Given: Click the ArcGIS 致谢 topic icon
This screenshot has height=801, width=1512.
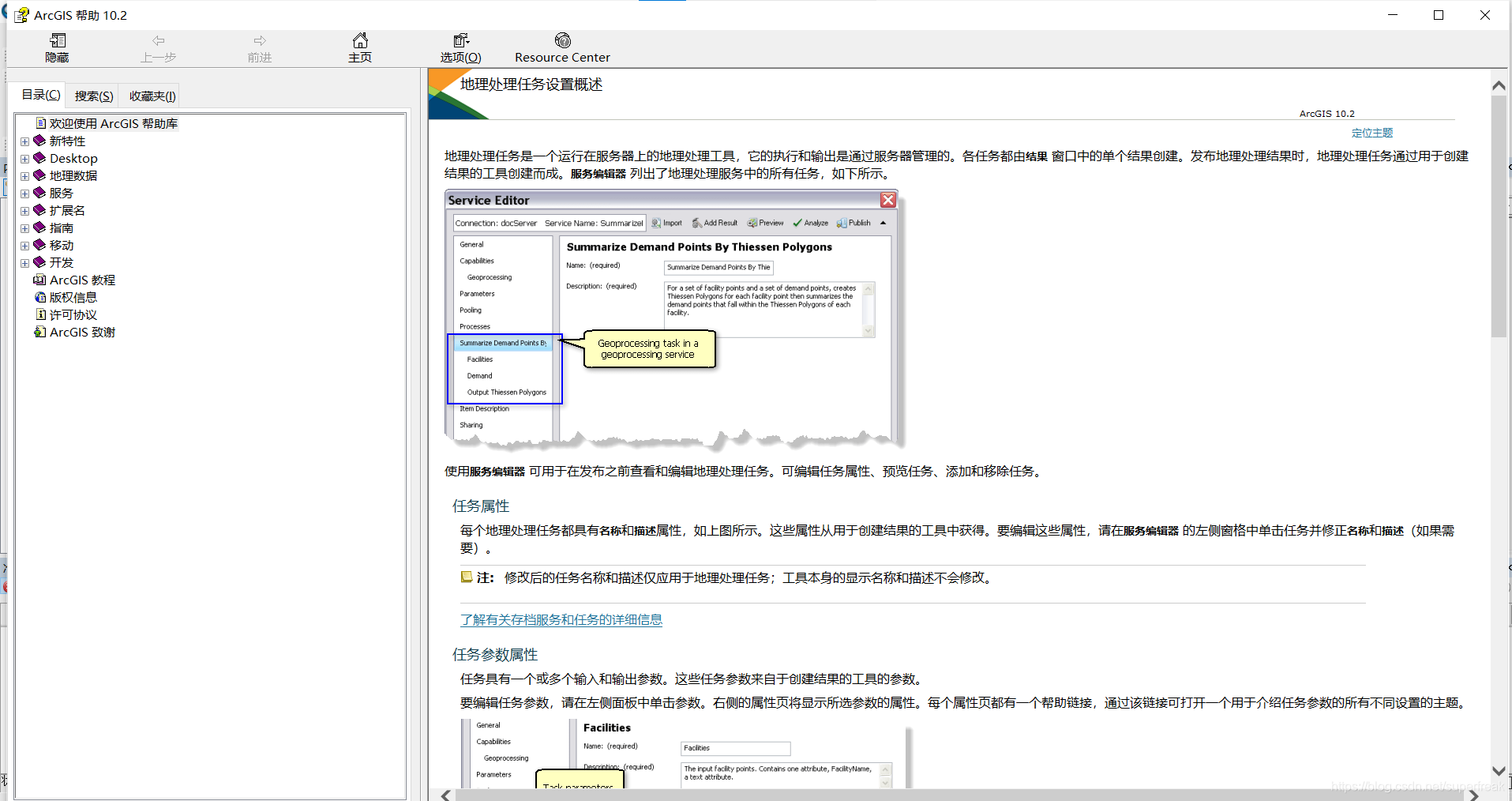Looking at the screenshot, I should click(x=39, y=332).
